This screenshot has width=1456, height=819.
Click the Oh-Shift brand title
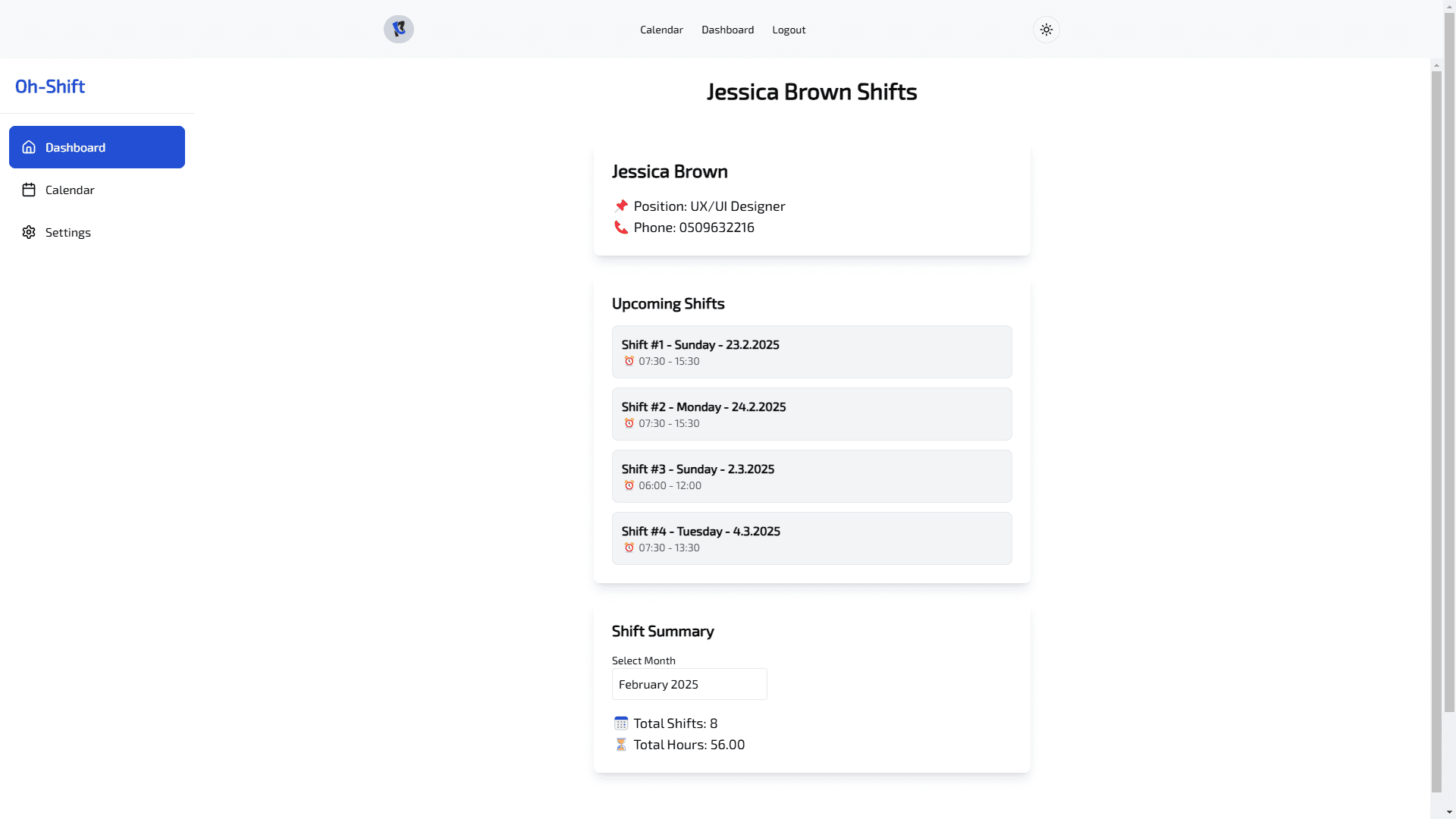pos(50,86)
